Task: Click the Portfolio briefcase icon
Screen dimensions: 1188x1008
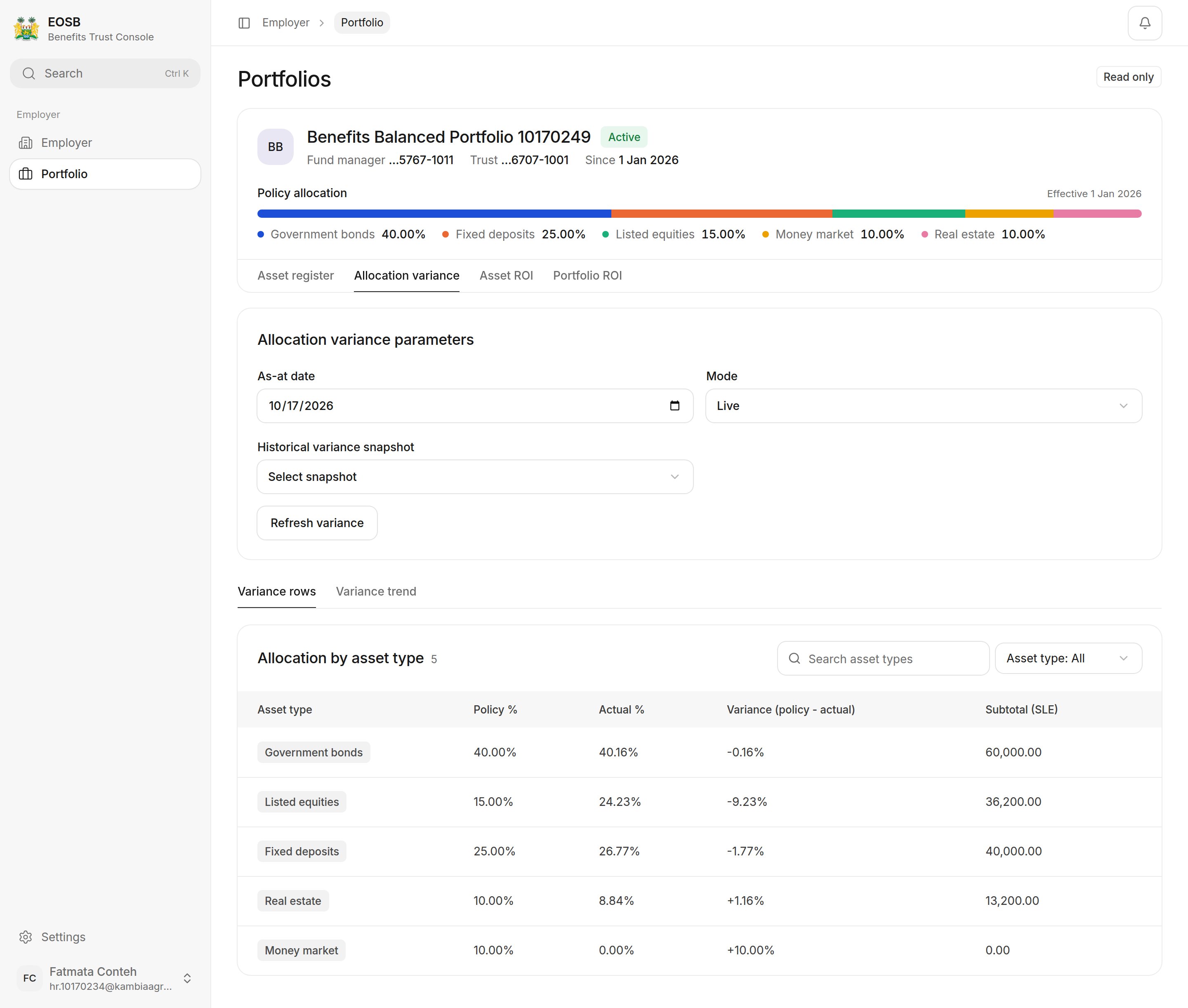Action: tap(26, 174)
